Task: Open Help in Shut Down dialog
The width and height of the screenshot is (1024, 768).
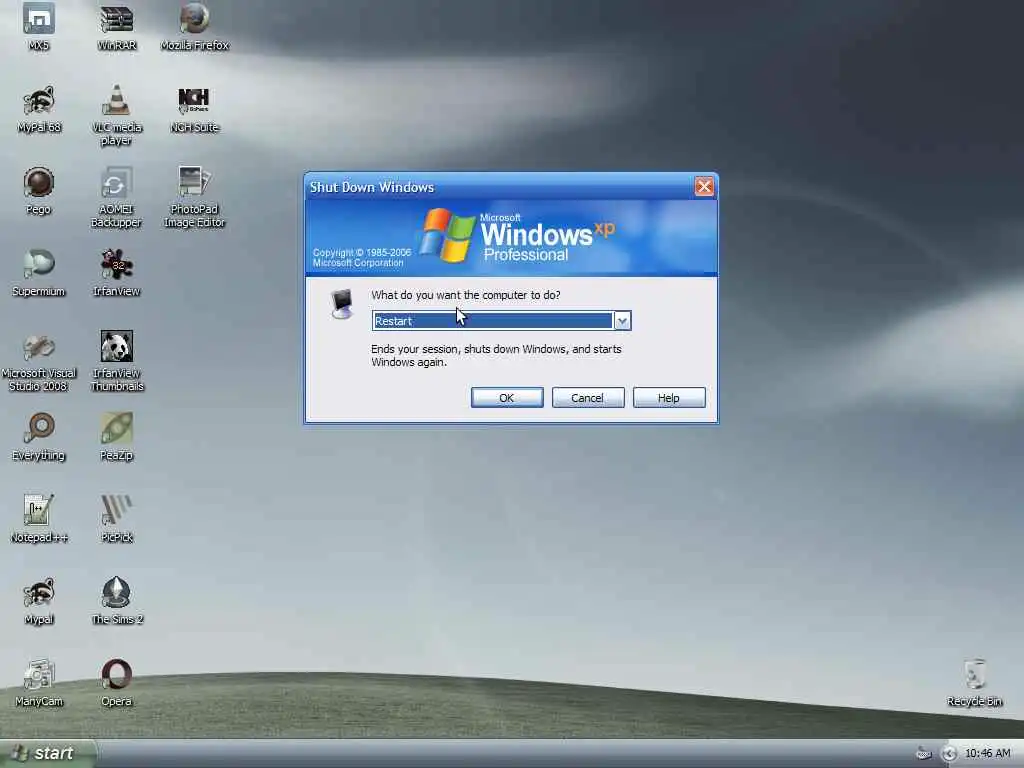Action: (x=669, y=398)
